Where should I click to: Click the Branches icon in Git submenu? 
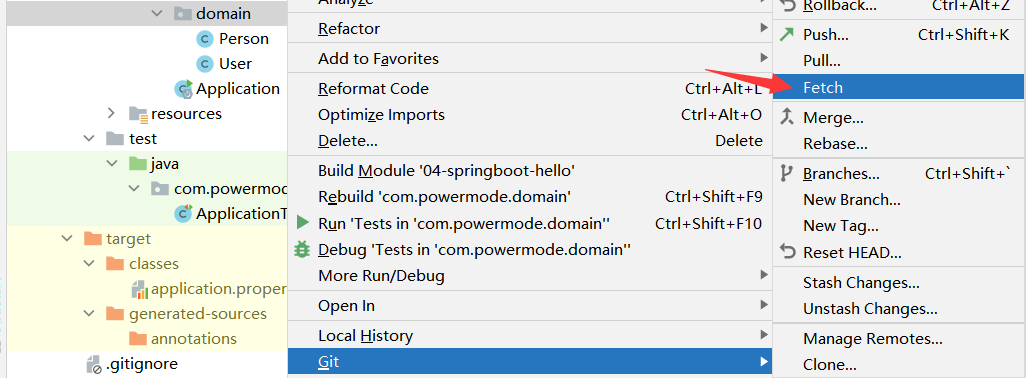(786, 174)
